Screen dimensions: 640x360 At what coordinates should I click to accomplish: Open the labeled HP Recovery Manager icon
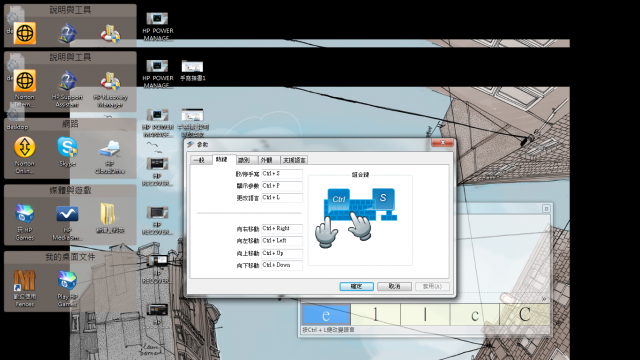click(110, 90)
